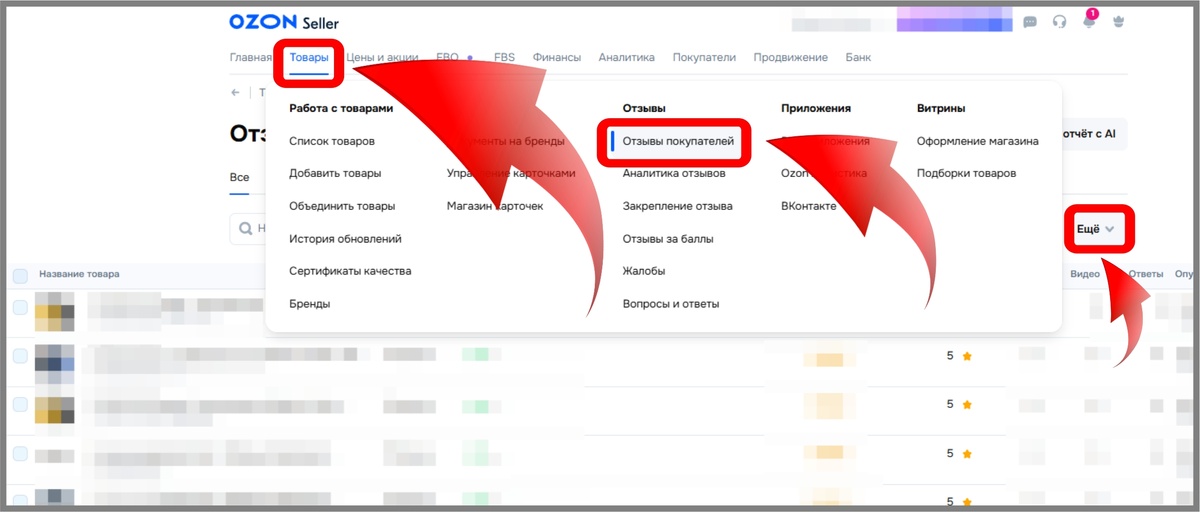Open the headset support icon
The width and height of the screenshot is (1200, 512).
[1060, 22]
